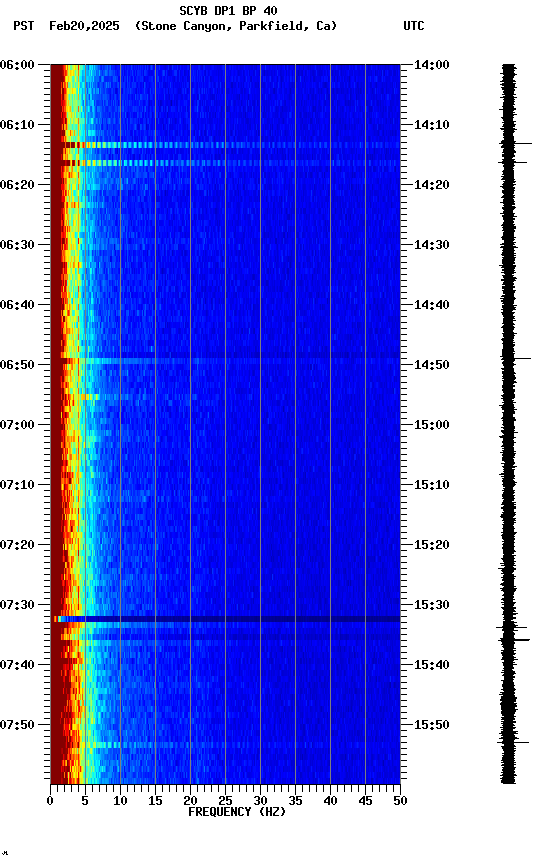552x864 pixels.
Task: Click the 40 Hz frequency axis label
Action: 331,801
